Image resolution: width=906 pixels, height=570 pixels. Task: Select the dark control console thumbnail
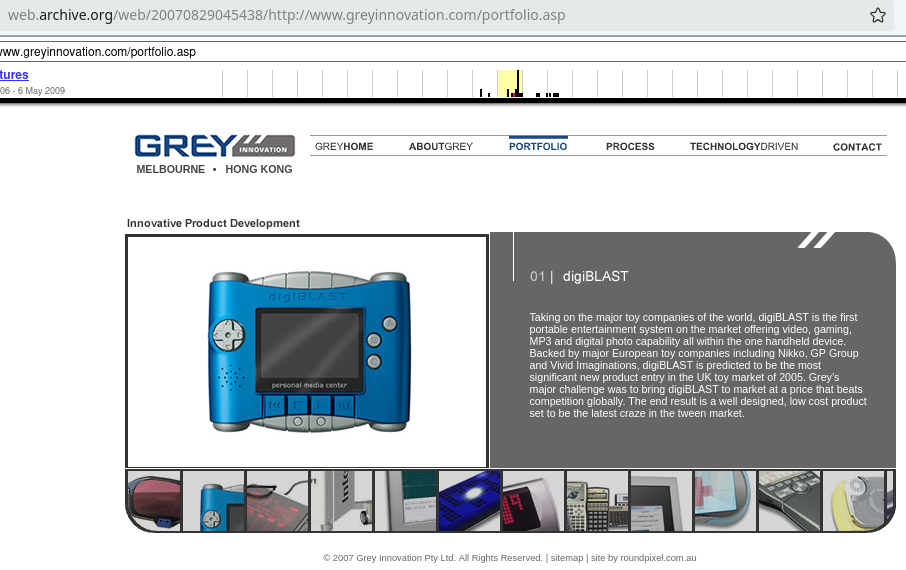point(789,501)
